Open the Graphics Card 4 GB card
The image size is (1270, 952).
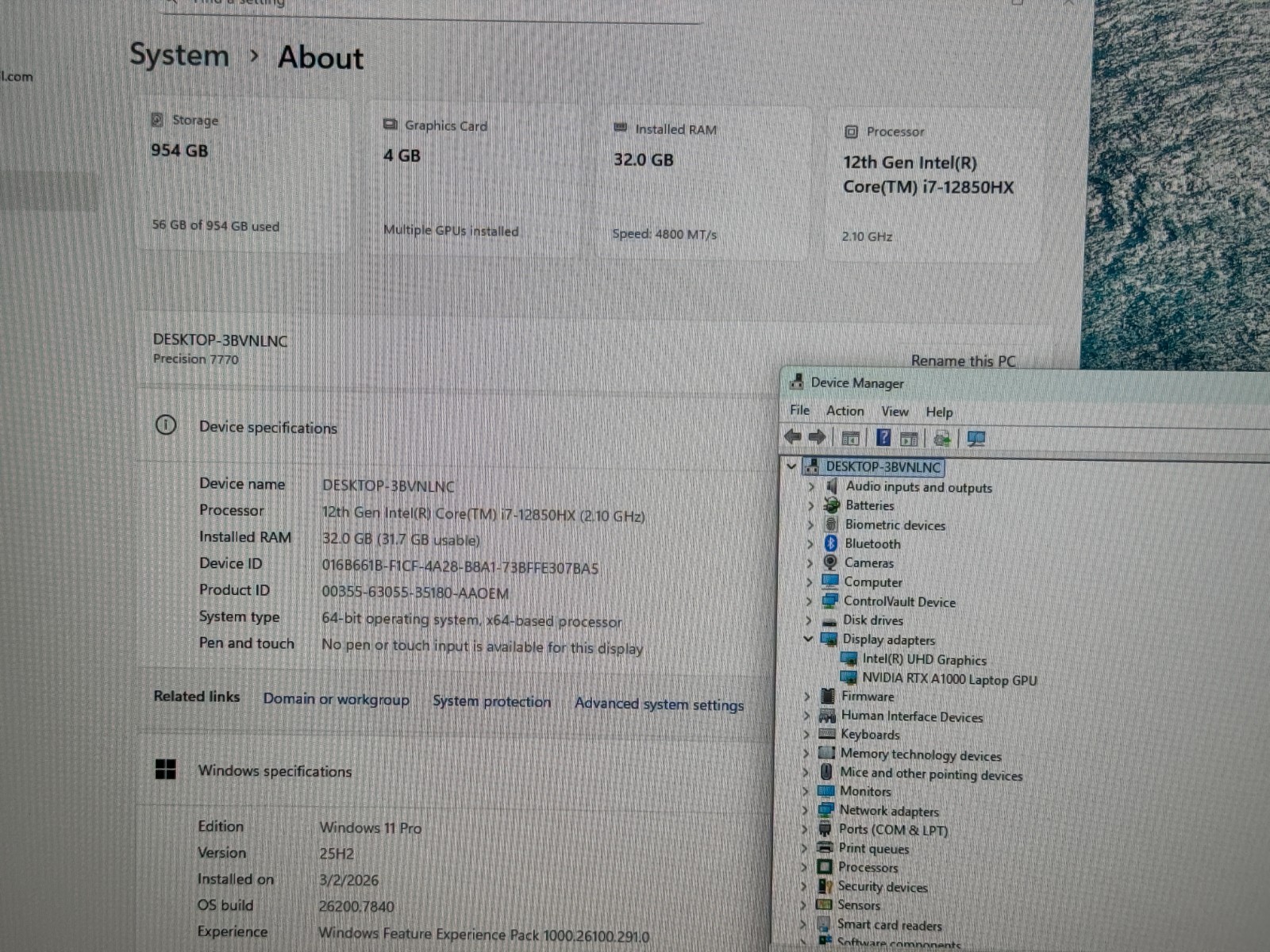(475, 179)
